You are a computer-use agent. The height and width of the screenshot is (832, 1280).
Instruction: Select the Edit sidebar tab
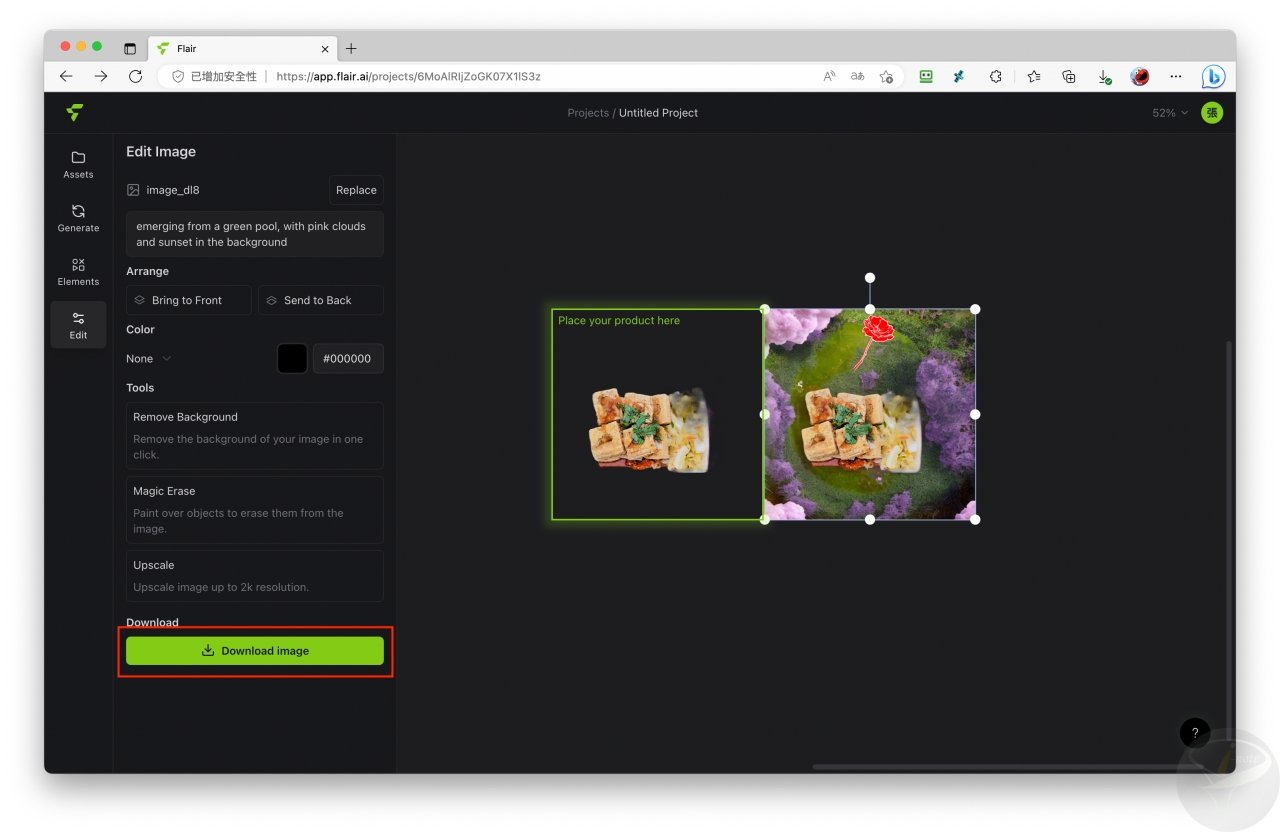click(78, 325)
